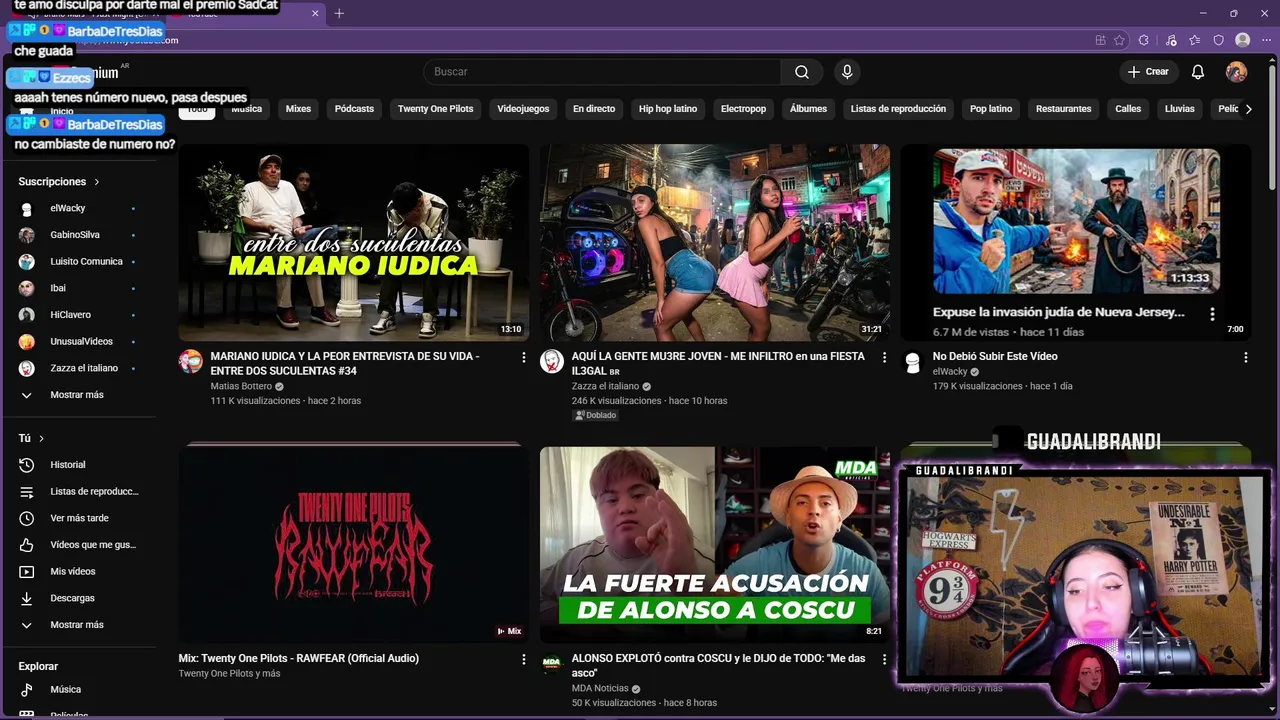The width and height of the screenshot is (1280, 720).
Task: Click the Crear button
Action: [x=1148, y=72]
